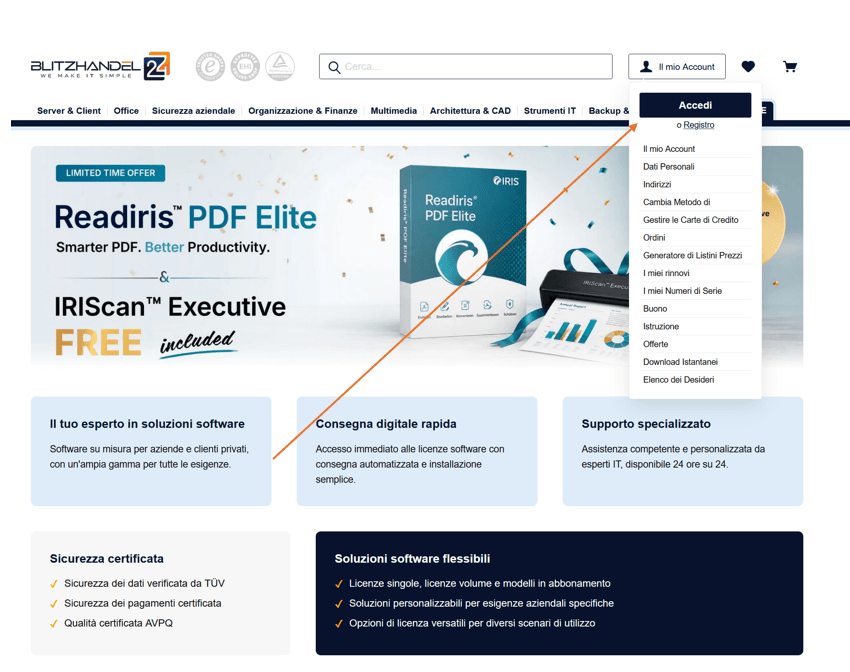Click the Blitzhandel24 logo
The image size is (850, 672).
tap(100, 66)
